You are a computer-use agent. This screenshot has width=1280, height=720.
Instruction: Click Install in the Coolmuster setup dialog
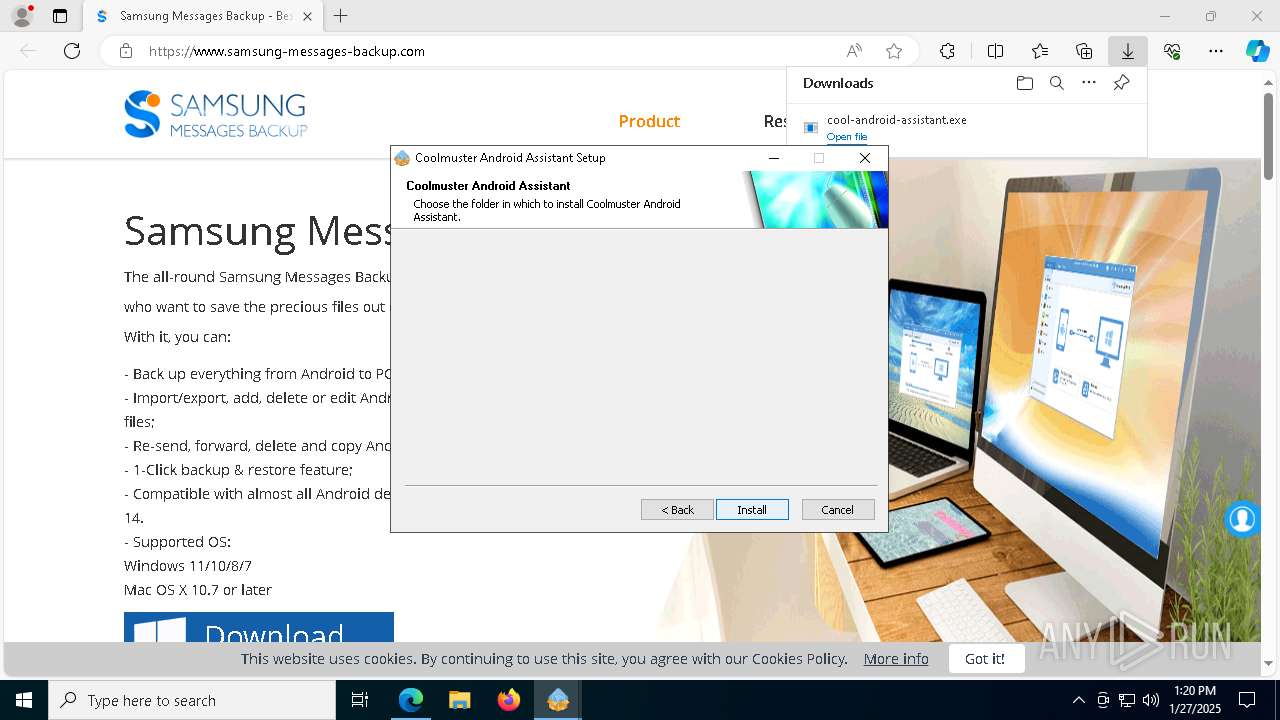coord(752,510)
